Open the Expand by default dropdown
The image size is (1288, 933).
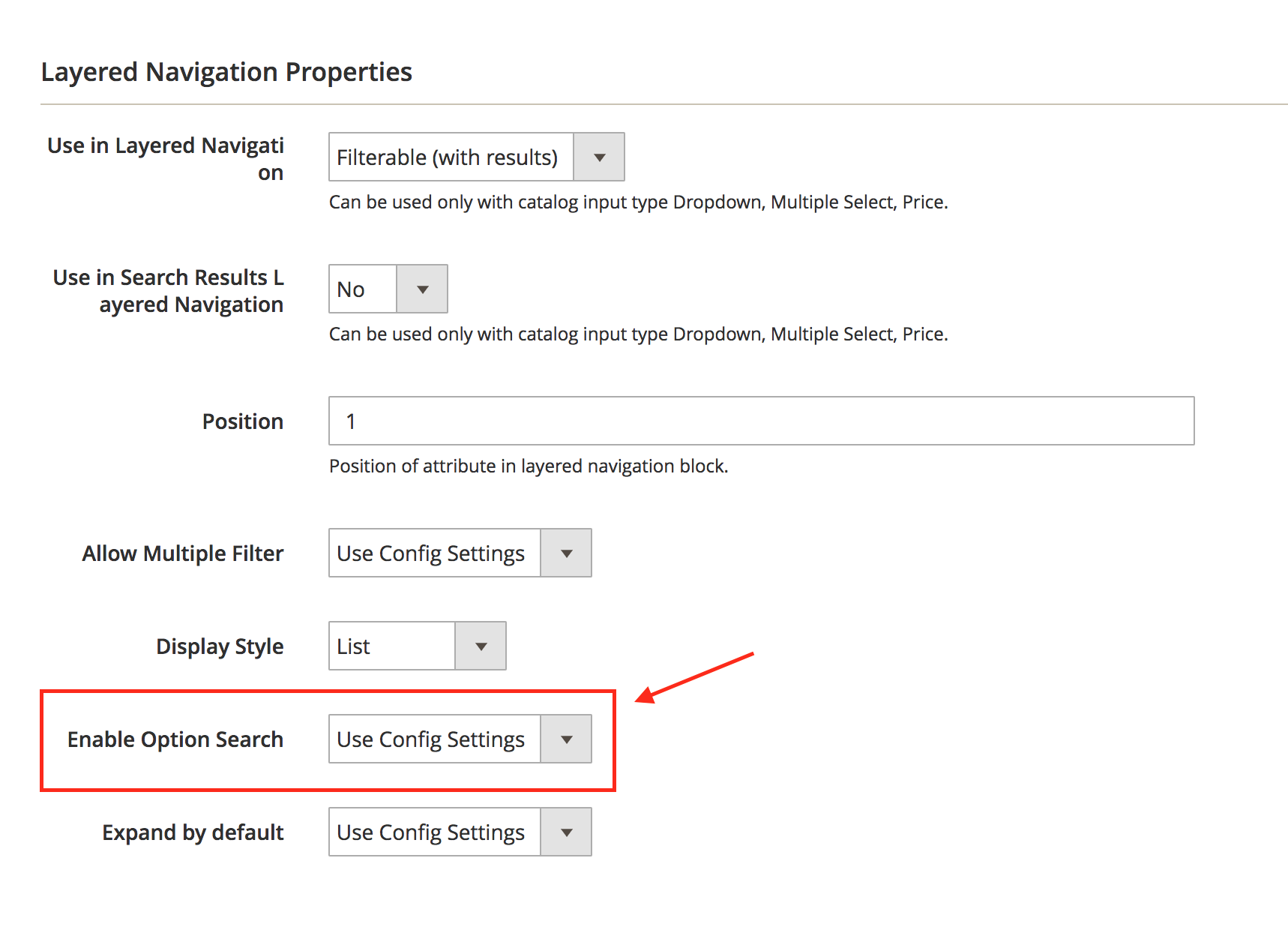click(x=460, y=832)
